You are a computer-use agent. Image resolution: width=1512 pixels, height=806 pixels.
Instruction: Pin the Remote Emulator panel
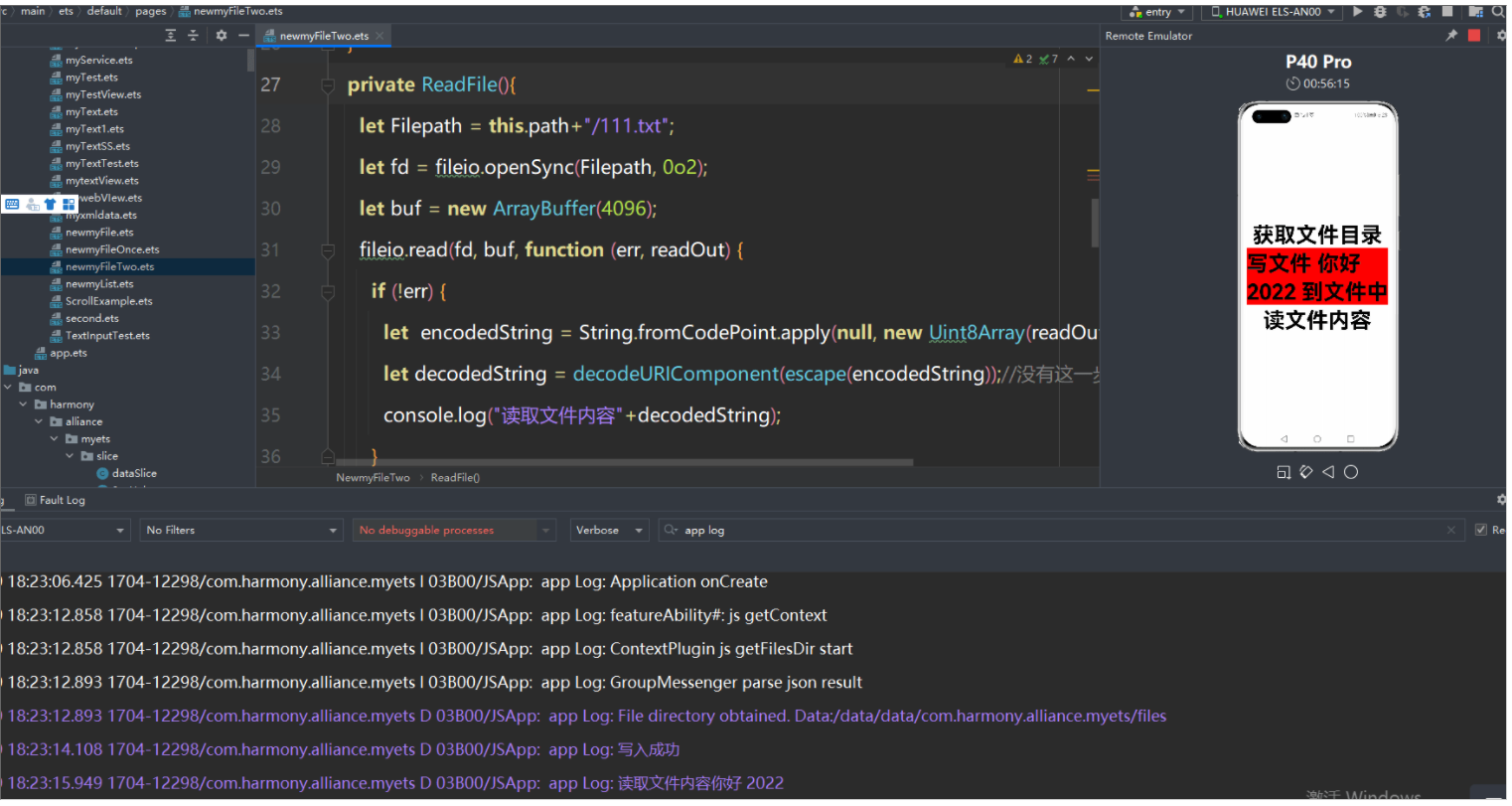[x=1451, y=35]
